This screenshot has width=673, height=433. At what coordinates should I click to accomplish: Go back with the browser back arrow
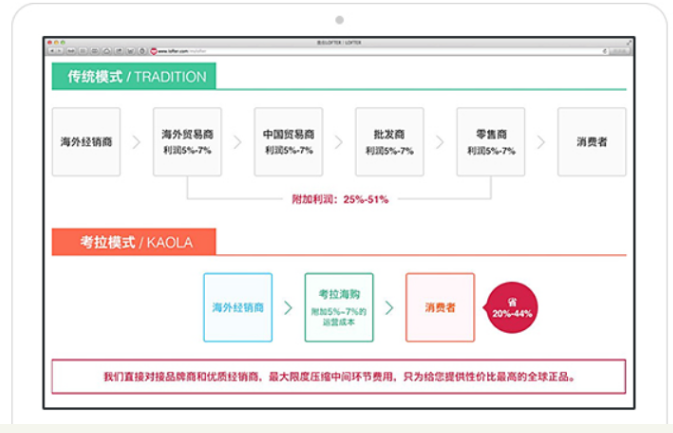pos(52,51)
